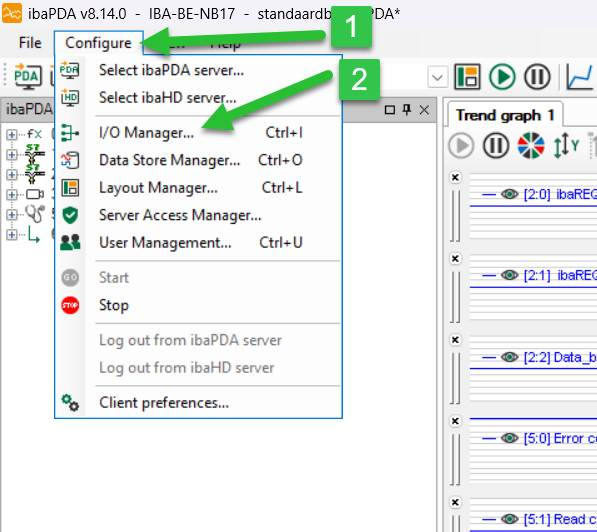597x532 pixels.
Task: Click the color wheel icon in Trend graph
Action: pyautogui.click(x=531, y=145)
